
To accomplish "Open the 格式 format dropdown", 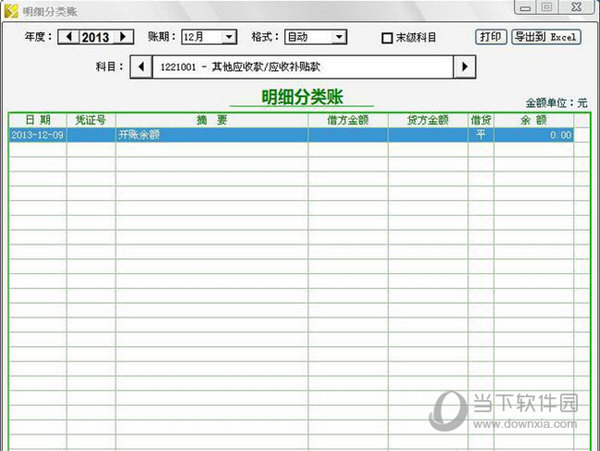I will pos(339,37).
